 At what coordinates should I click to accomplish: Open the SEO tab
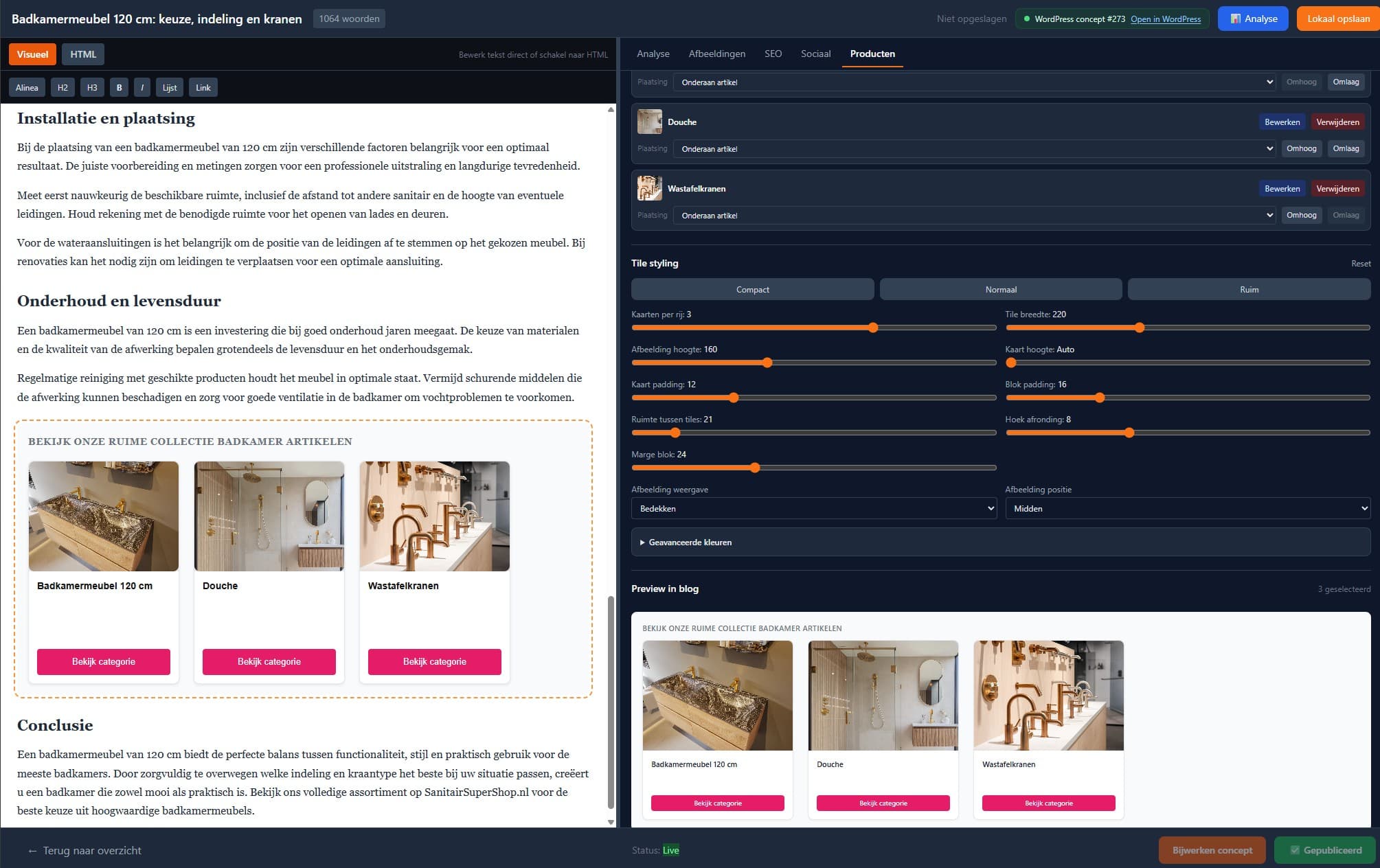tap(773, 54)
